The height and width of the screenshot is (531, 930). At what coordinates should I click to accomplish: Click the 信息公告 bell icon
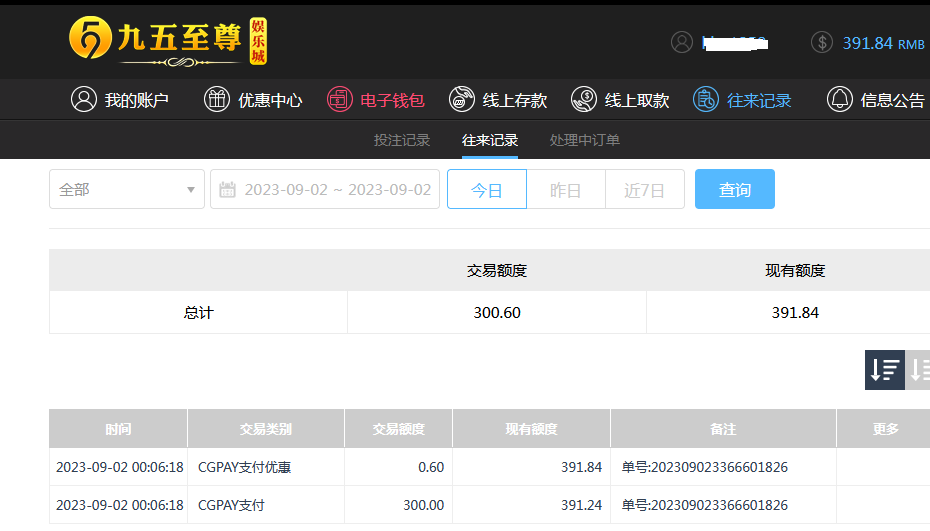pos(840,99)
